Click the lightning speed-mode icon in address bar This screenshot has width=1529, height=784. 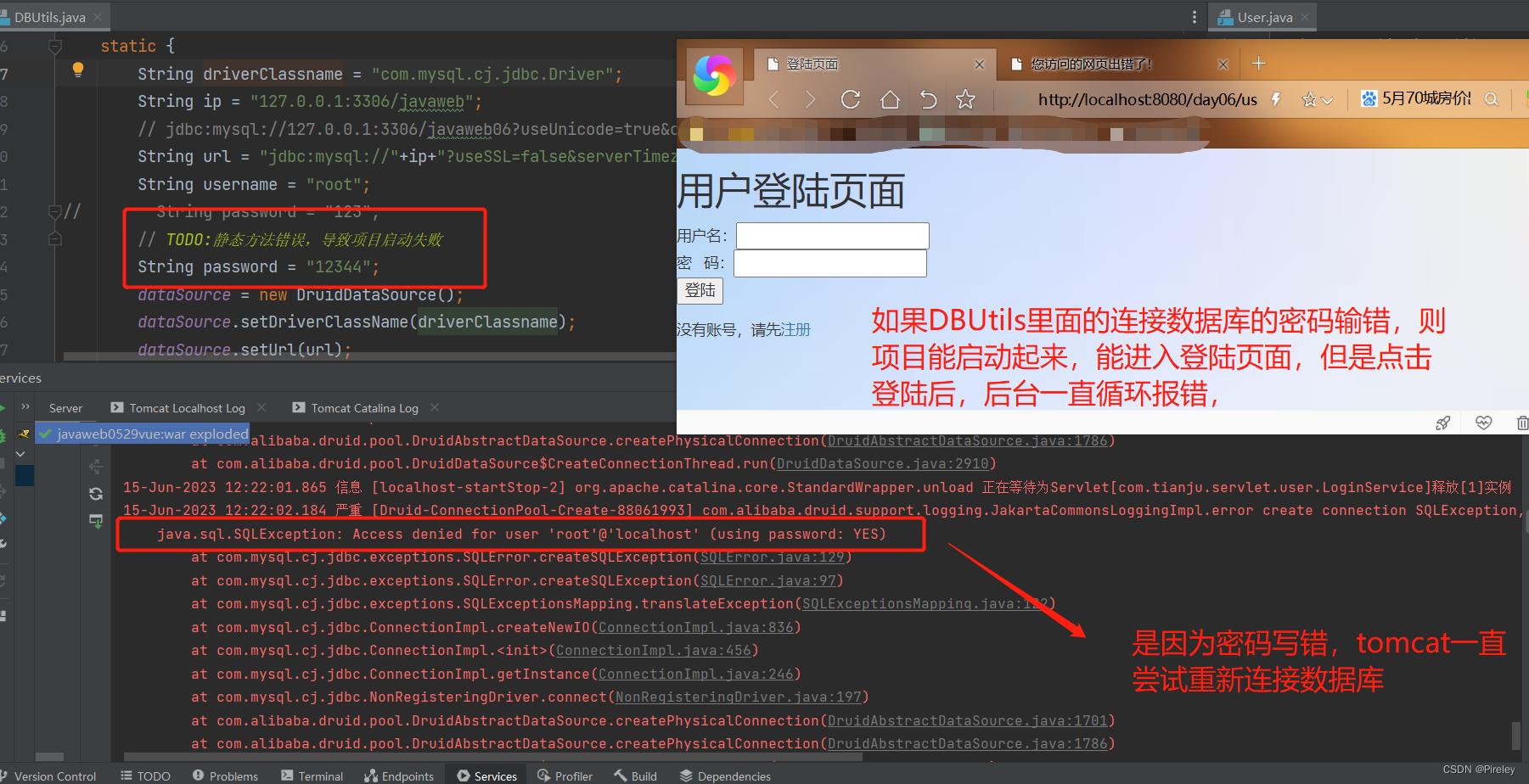point(1276,99)
